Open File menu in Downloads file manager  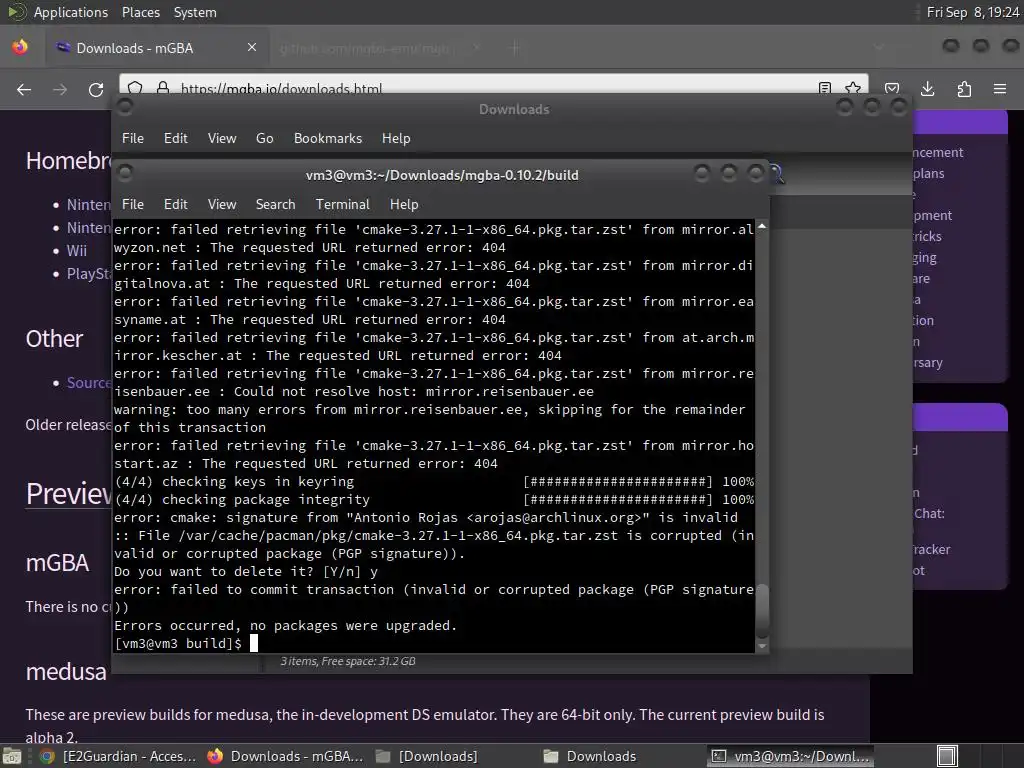[133, 138]
